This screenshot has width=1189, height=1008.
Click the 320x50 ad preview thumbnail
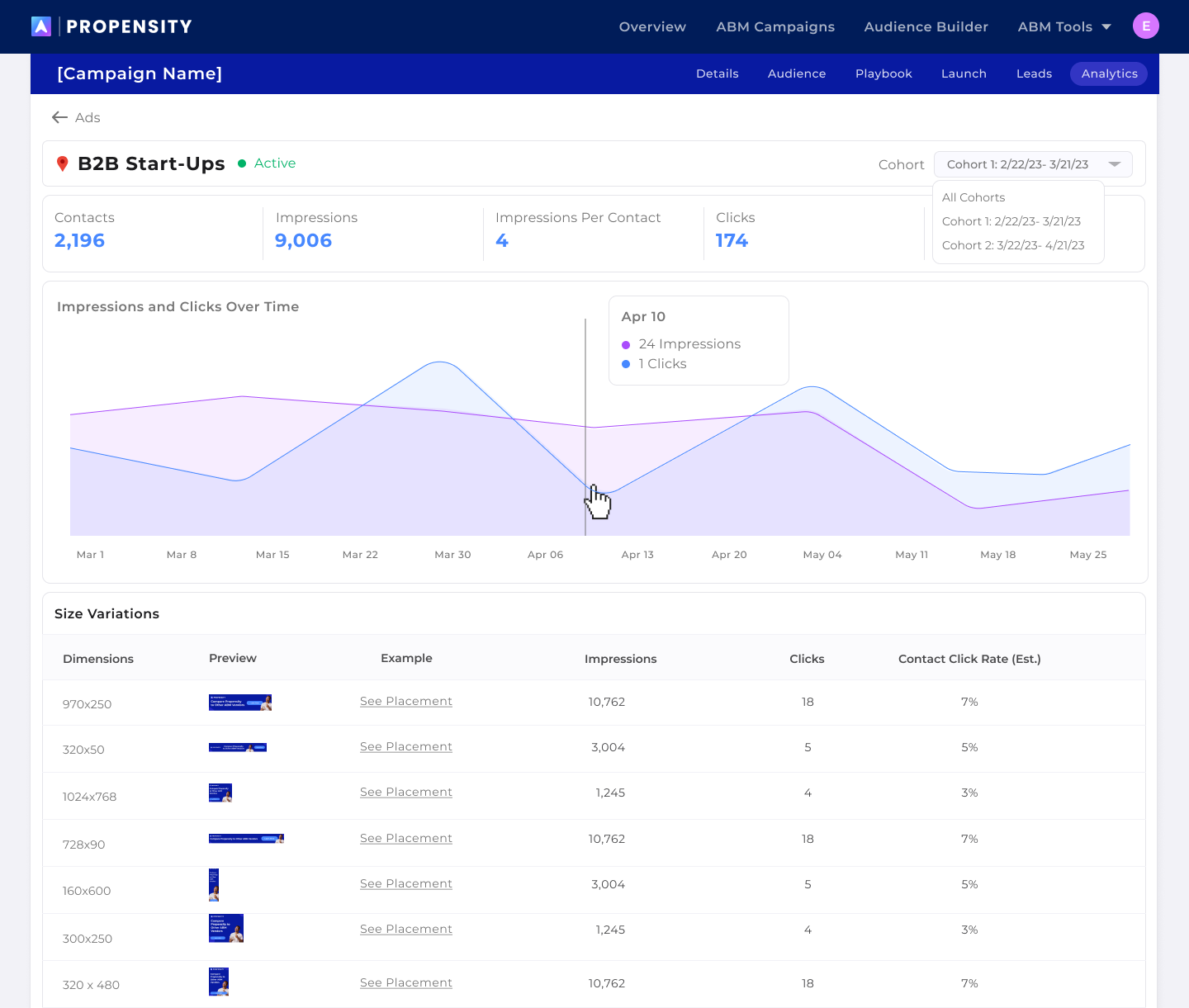click(238, 747)
